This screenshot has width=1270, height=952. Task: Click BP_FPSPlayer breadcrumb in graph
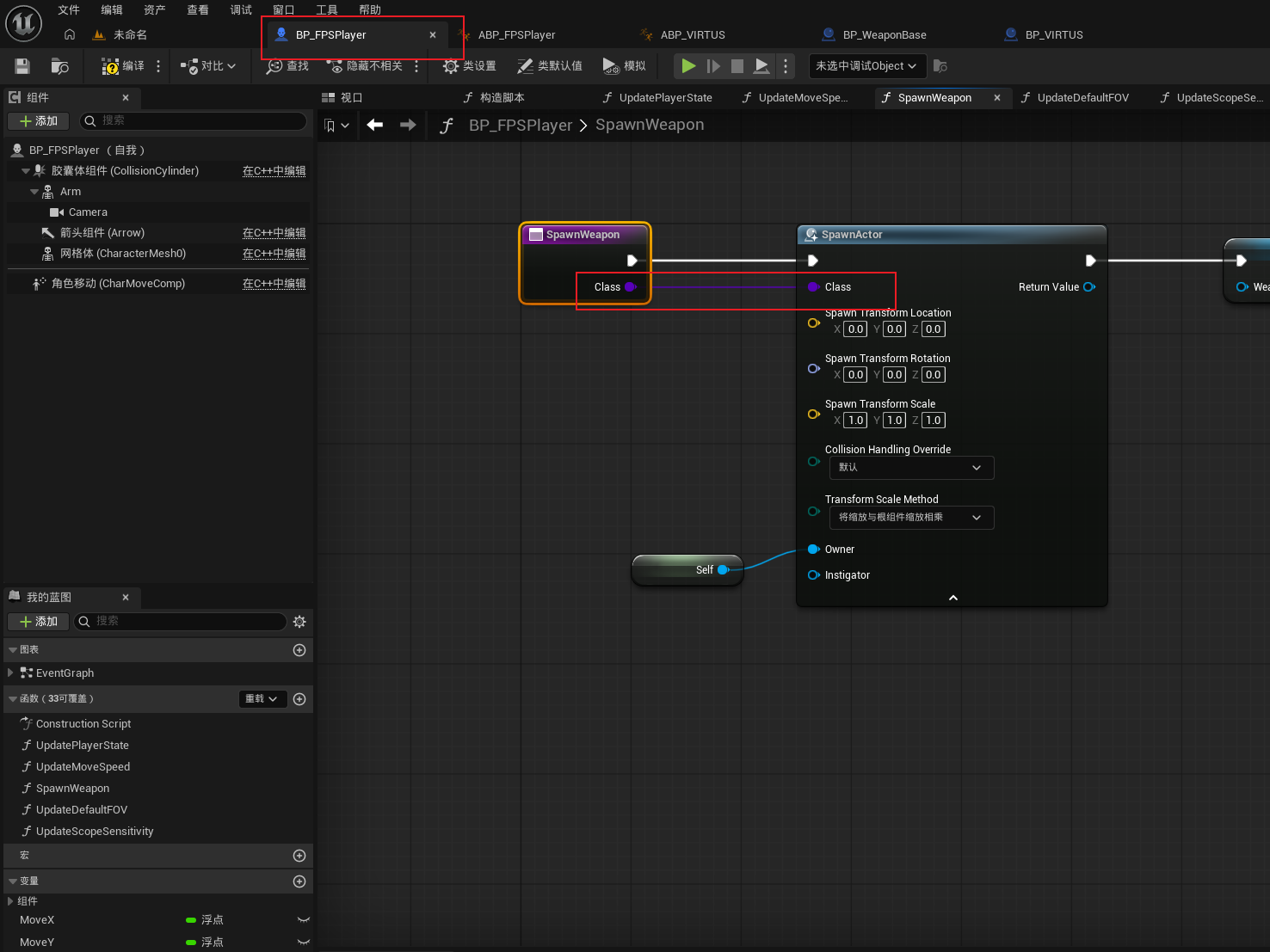point(521,126)
